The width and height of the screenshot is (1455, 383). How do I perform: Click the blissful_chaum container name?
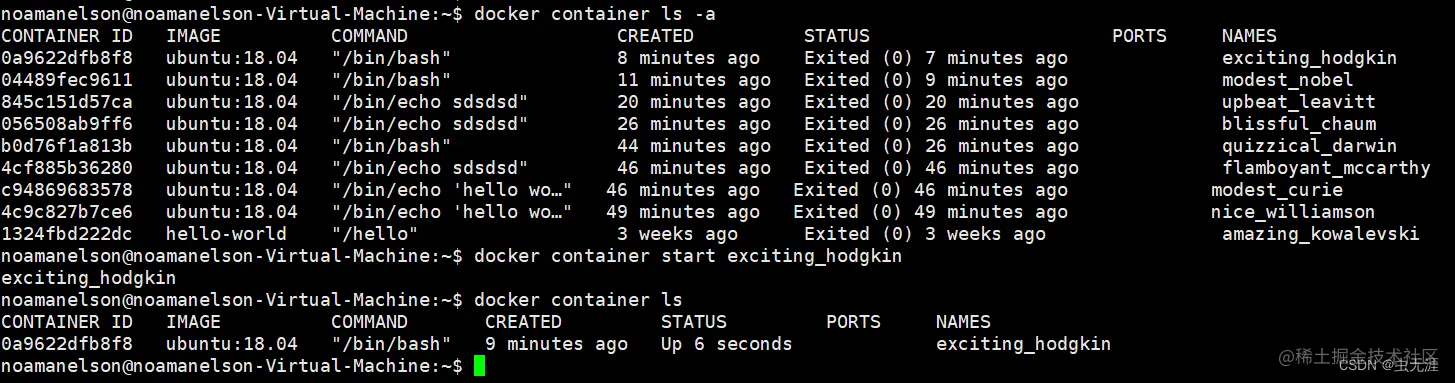click(1298, 124)
